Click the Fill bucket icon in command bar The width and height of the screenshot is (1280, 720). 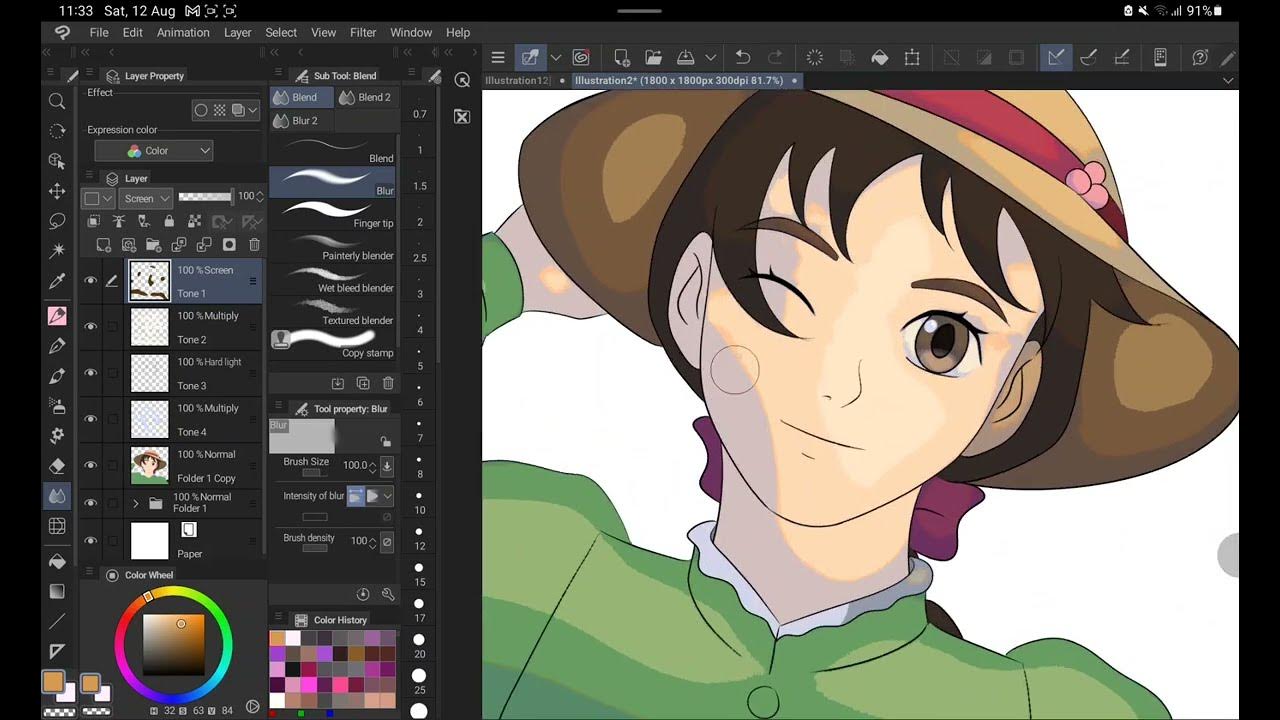(x=880, y=58)
